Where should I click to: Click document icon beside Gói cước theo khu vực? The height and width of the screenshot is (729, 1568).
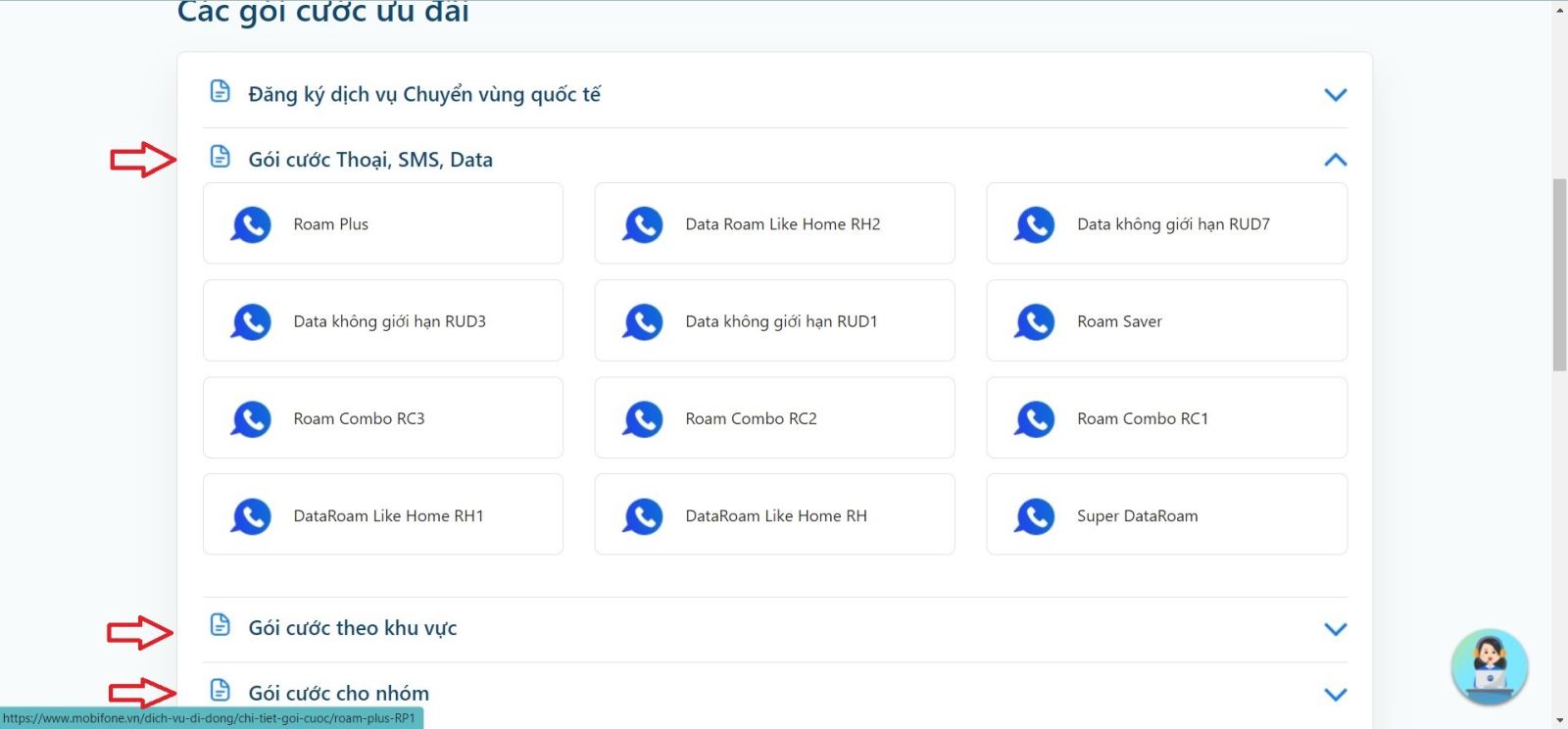[220, 625]
